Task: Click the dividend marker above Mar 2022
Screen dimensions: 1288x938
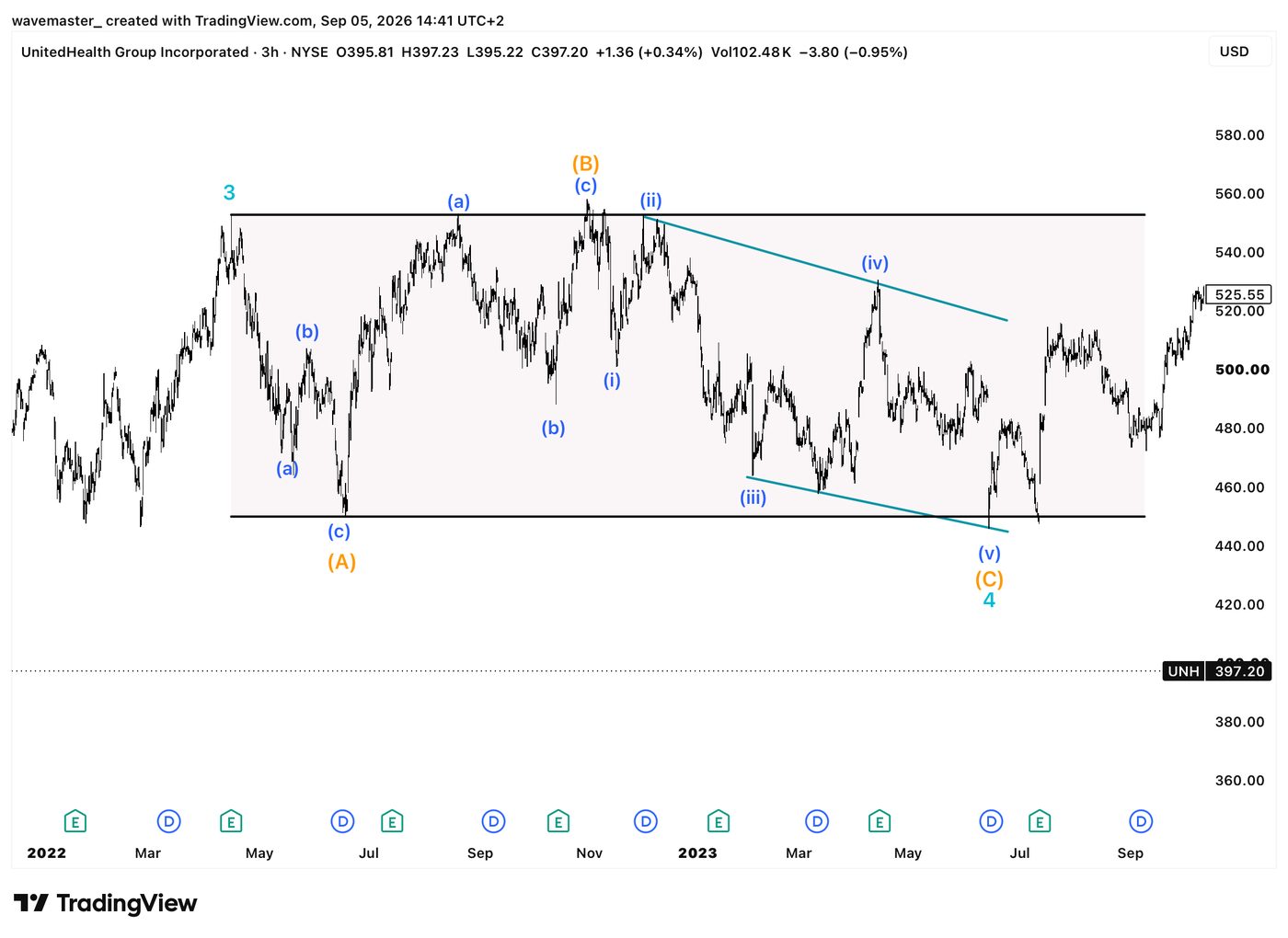Action: click(x=168, y=821)
